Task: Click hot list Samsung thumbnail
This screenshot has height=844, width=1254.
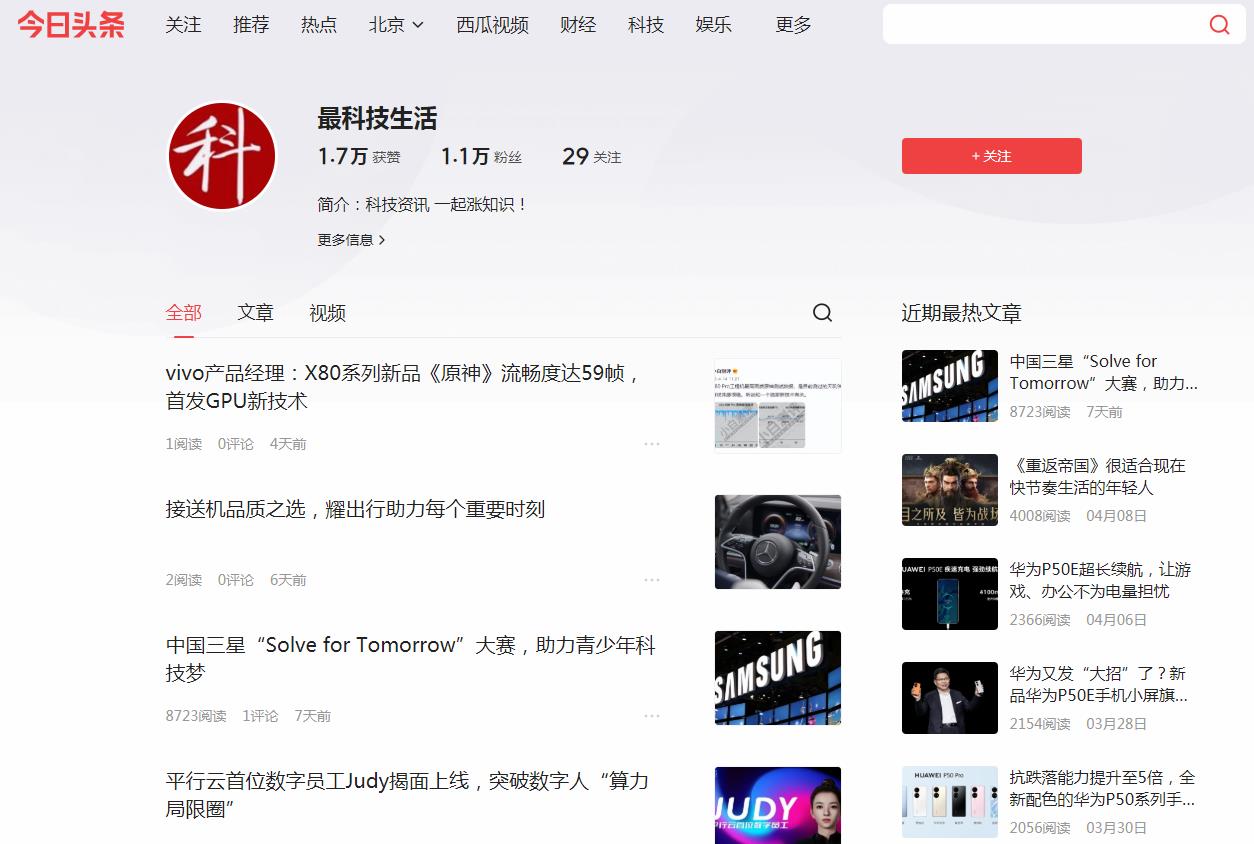Action: click(950, 386)
